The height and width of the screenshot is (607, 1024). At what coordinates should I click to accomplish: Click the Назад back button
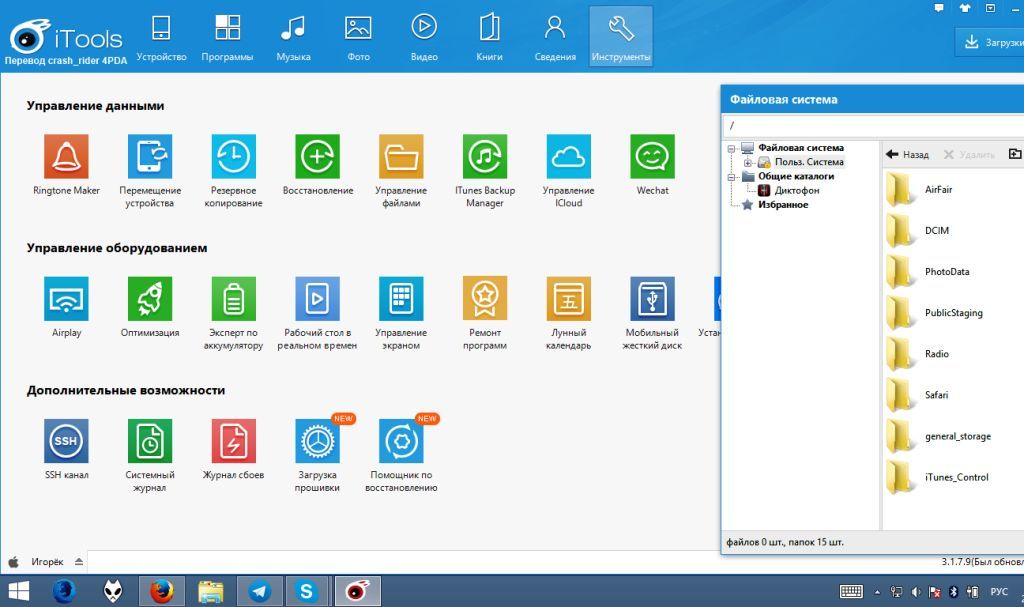(x=908, y=154)
